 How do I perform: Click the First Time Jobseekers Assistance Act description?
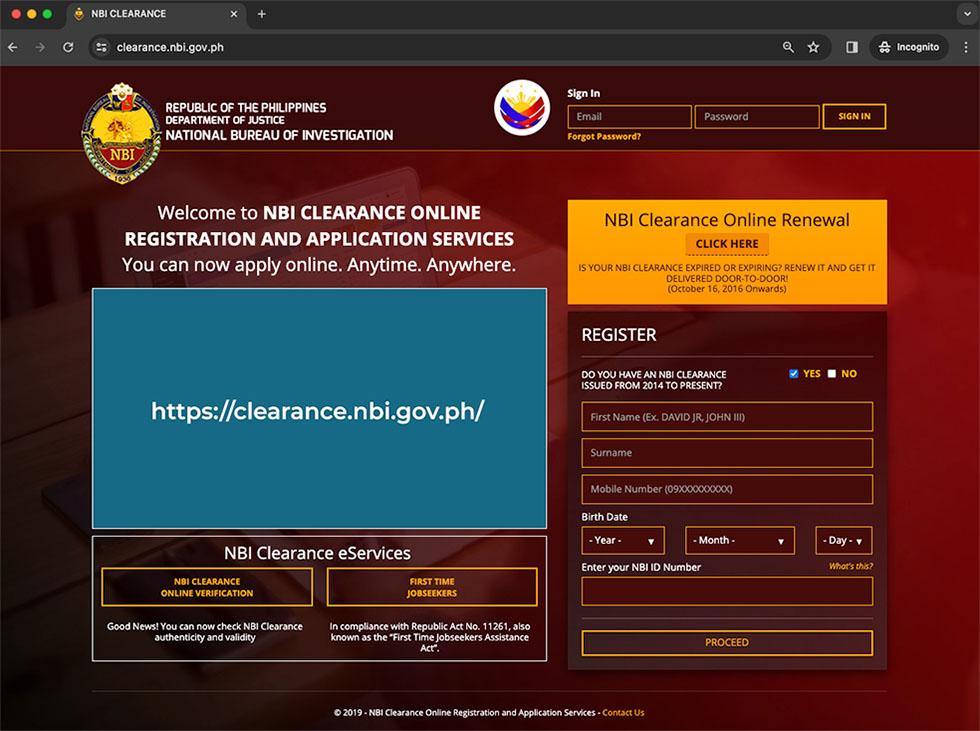[x=430, y=637]
